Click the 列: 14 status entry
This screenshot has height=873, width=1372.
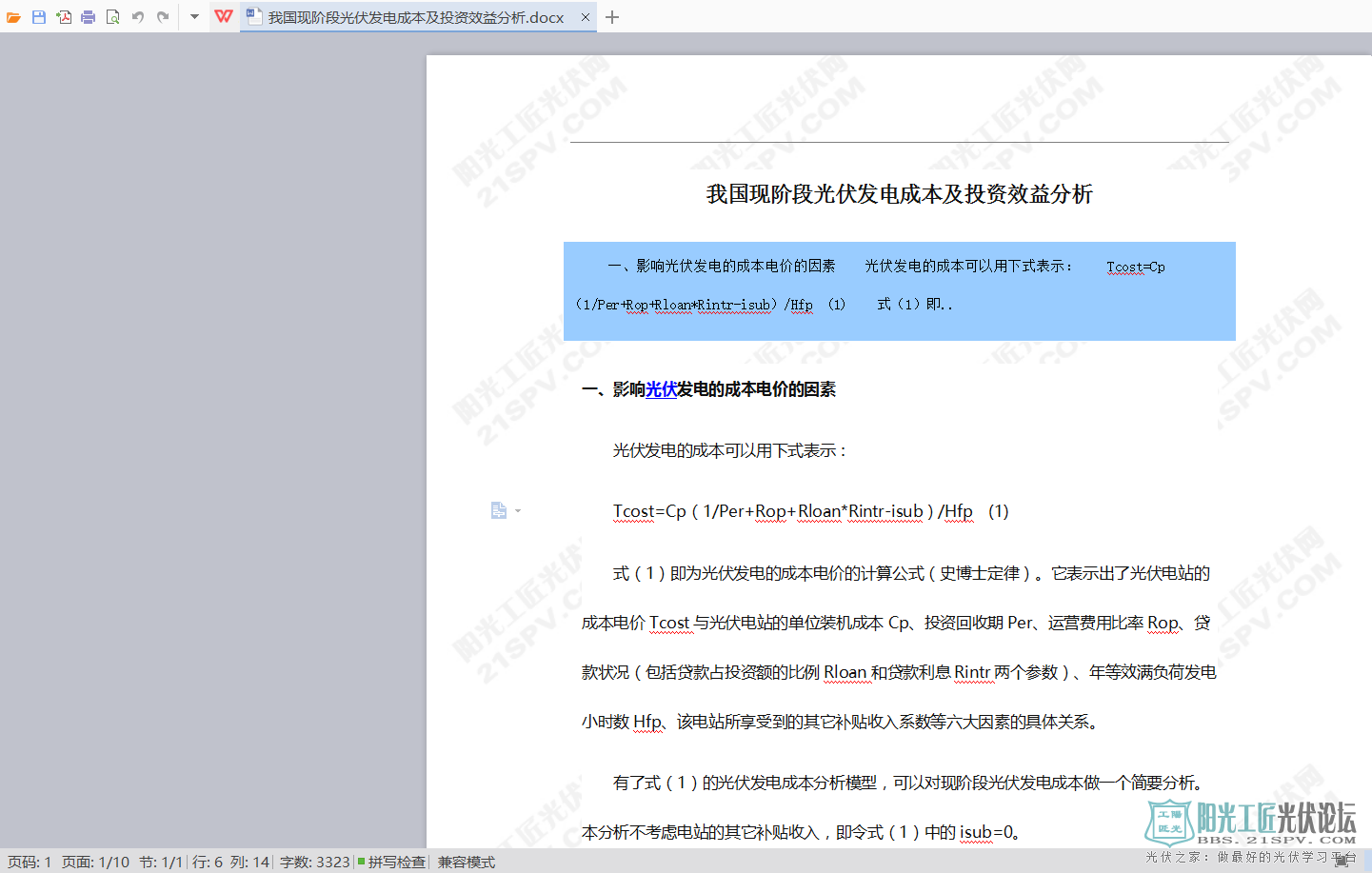(249, 862)
